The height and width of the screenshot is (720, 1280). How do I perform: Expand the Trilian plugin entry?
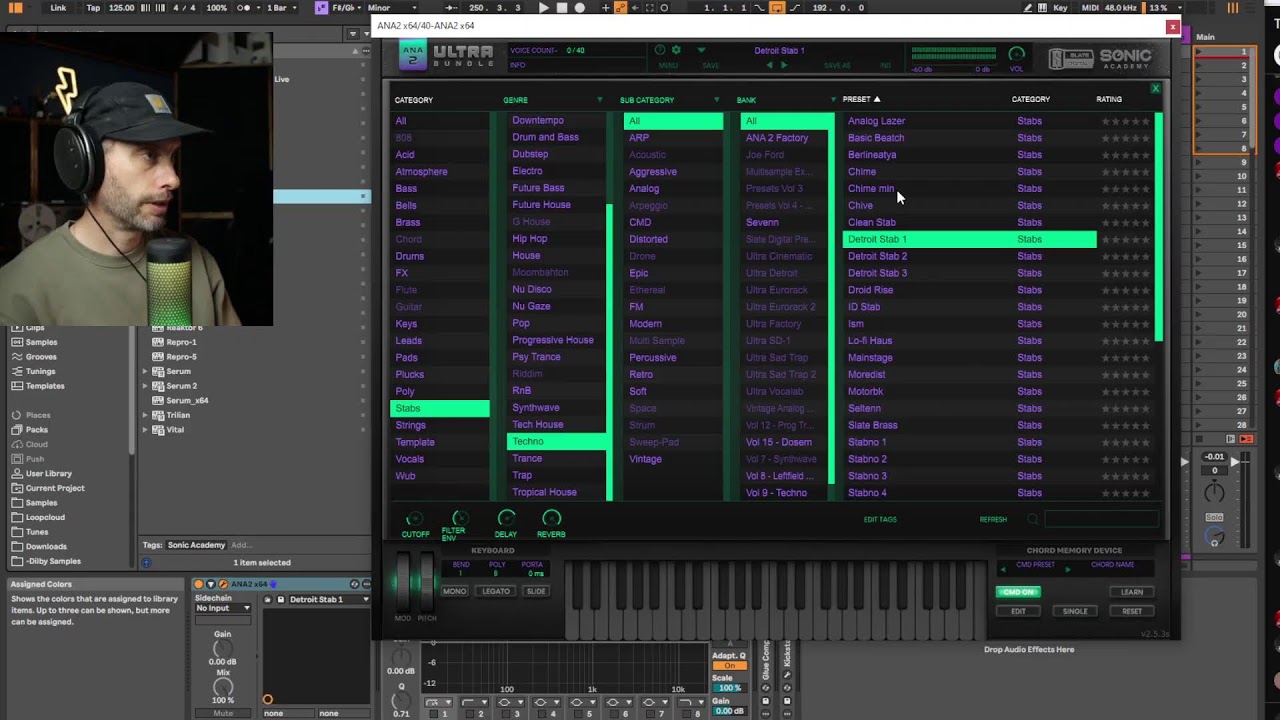(145, 415)
